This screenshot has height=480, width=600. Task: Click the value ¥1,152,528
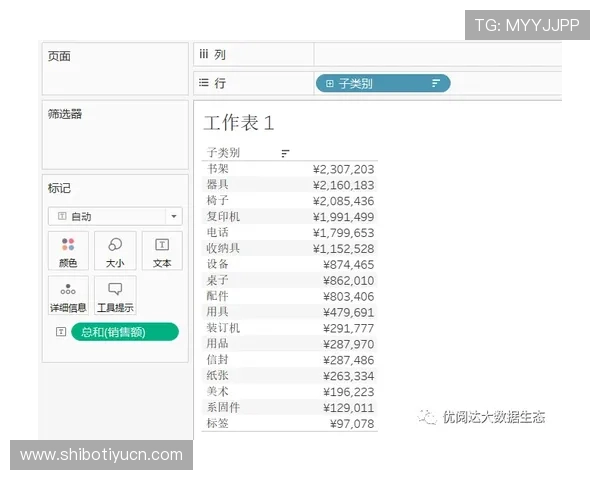(343, 249)
